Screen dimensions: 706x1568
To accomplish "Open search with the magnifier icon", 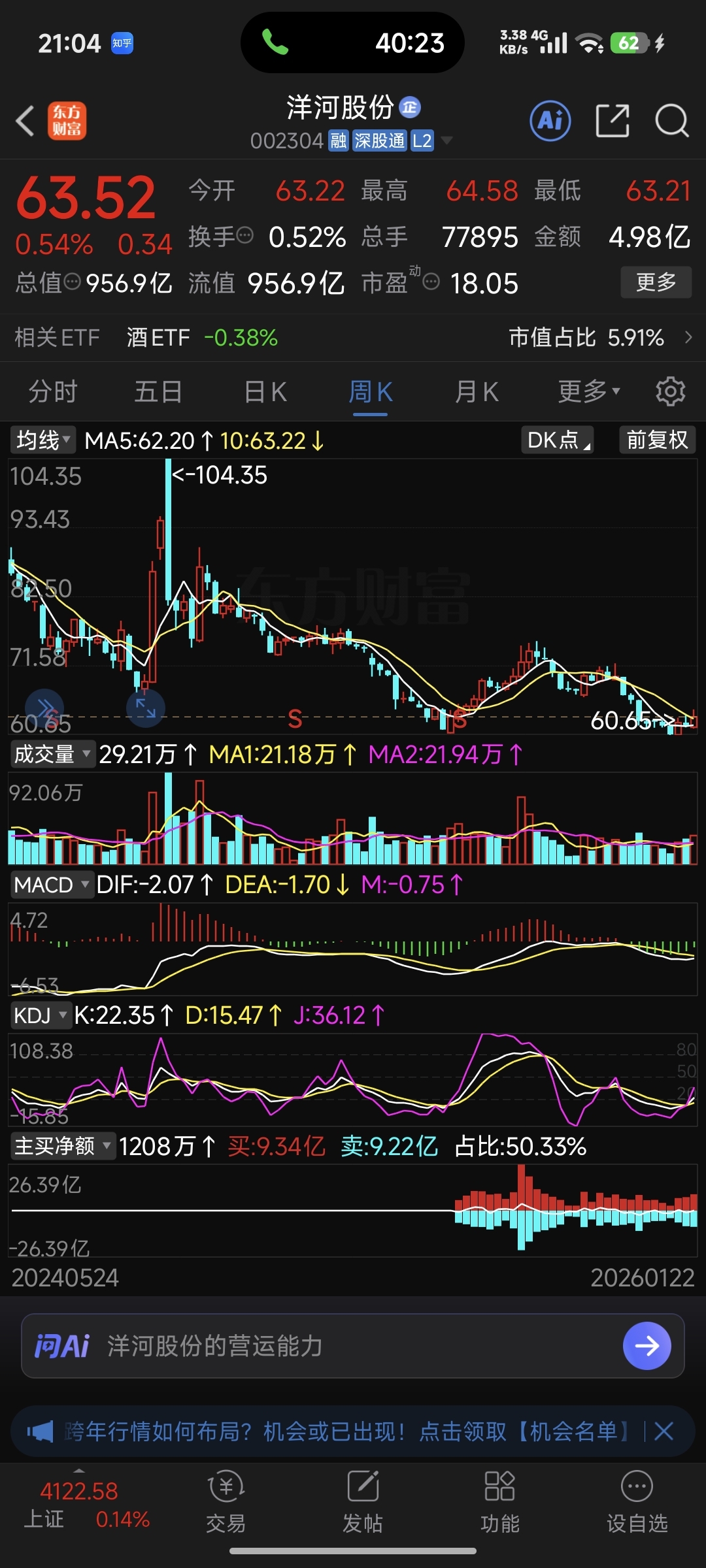I will point(672,121).
